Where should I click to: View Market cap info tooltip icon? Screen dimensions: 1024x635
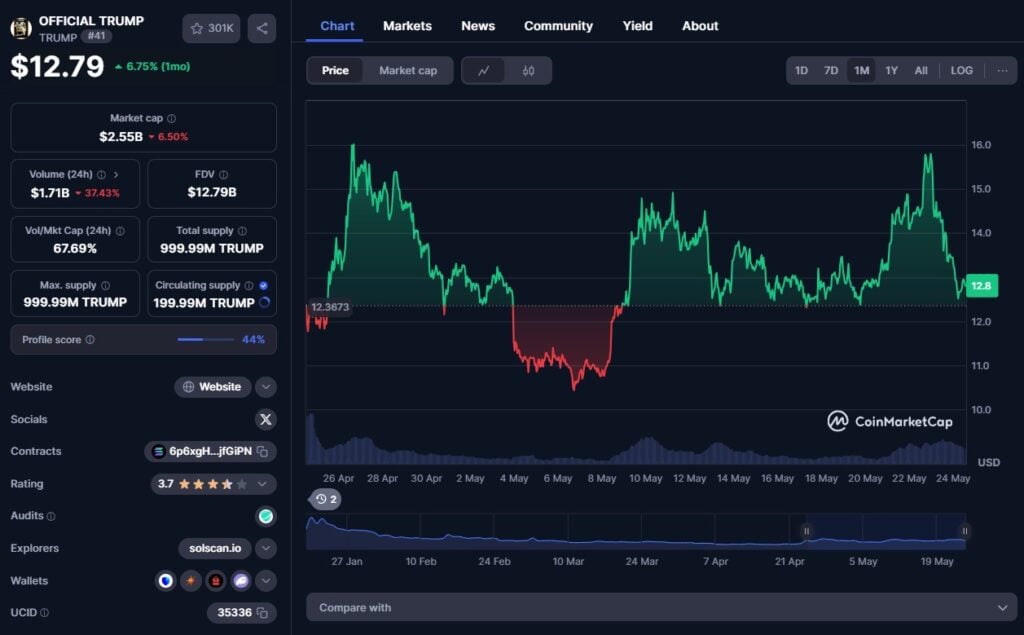click(172, 118)
